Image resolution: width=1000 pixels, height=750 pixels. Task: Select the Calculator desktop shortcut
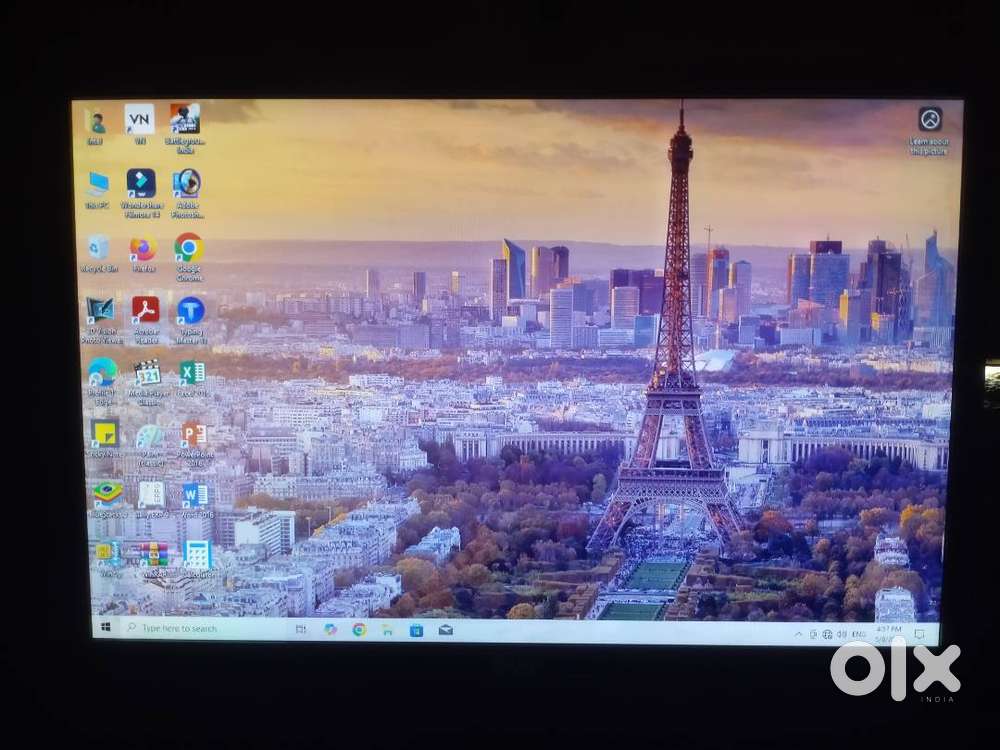197,555
